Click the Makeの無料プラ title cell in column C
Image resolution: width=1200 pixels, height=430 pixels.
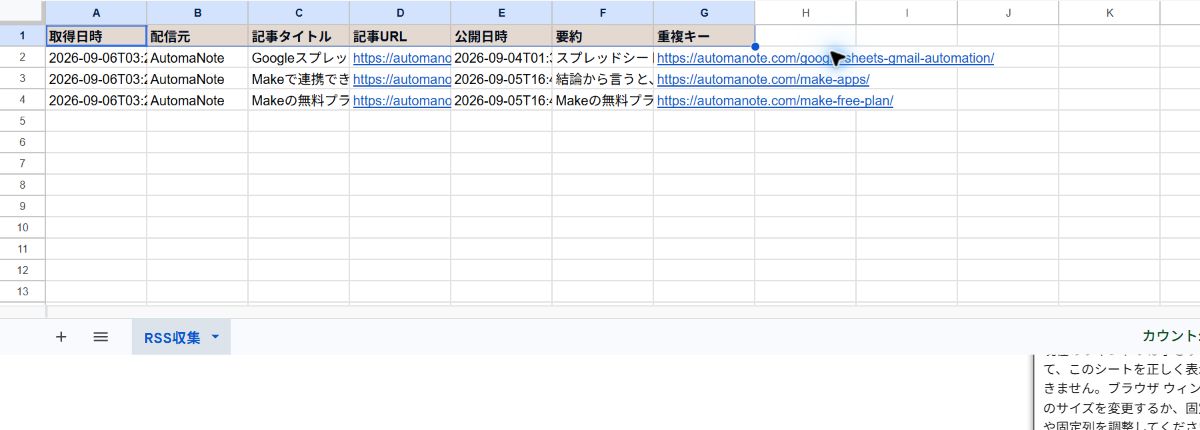pos(299,99)
